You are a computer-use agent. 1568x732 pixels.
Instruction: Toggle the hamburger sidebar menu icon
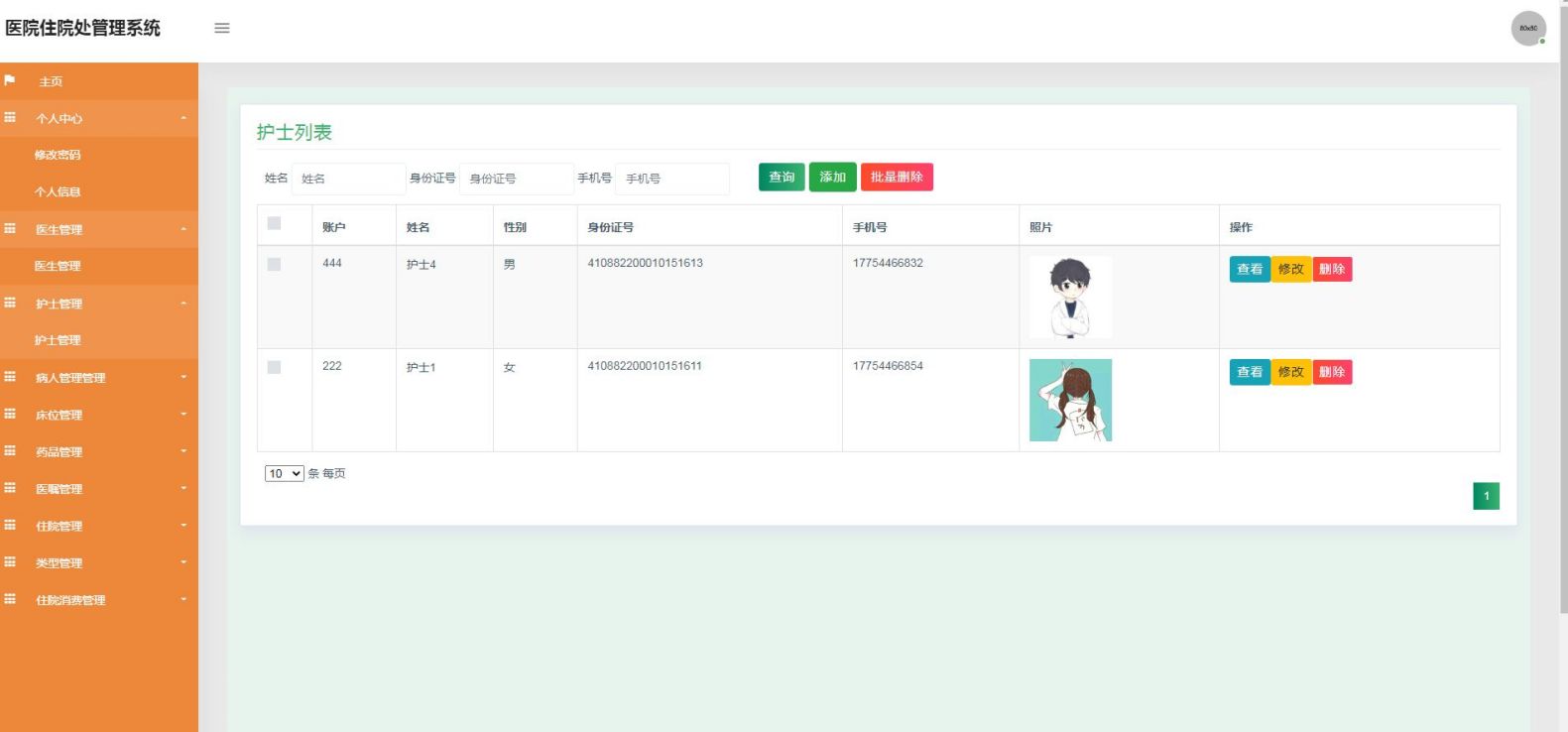tap(222, 28)
